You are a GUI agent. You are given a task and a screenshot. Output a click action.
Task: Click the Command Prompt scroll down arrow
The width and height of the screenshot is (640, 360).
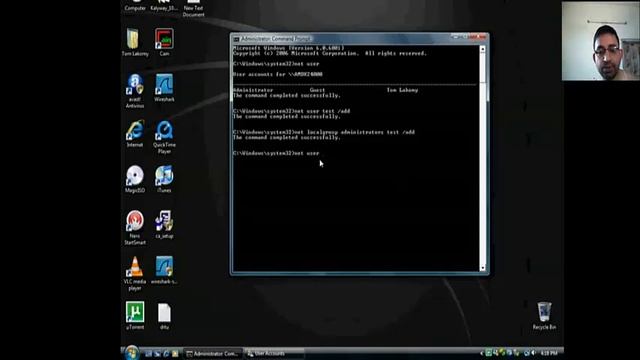pyautogui.click(x=482, y=268)
